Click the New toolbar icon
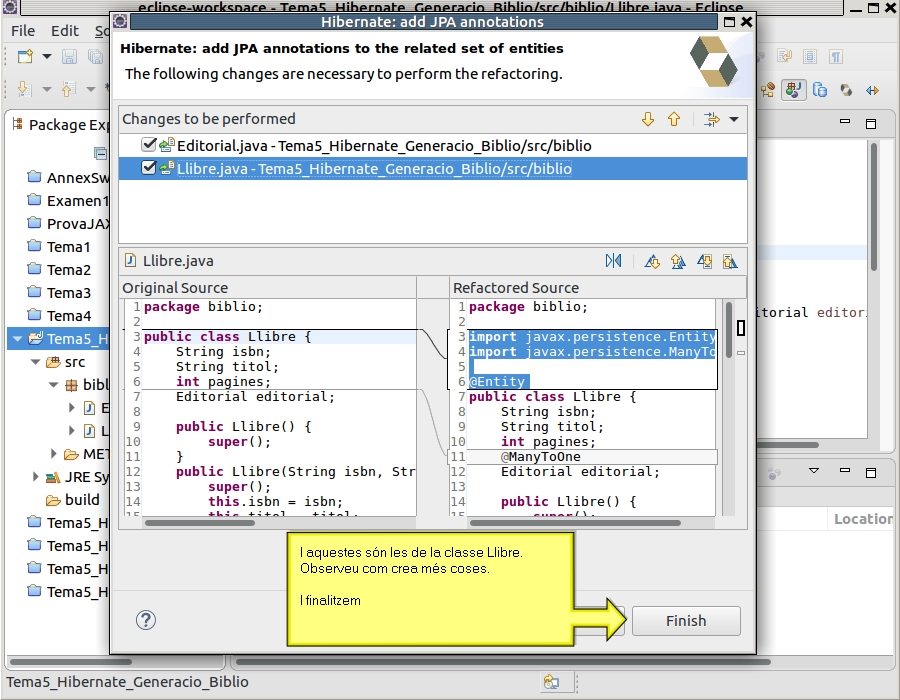Screen dimensions: 900x700 [x=25, y=56]
